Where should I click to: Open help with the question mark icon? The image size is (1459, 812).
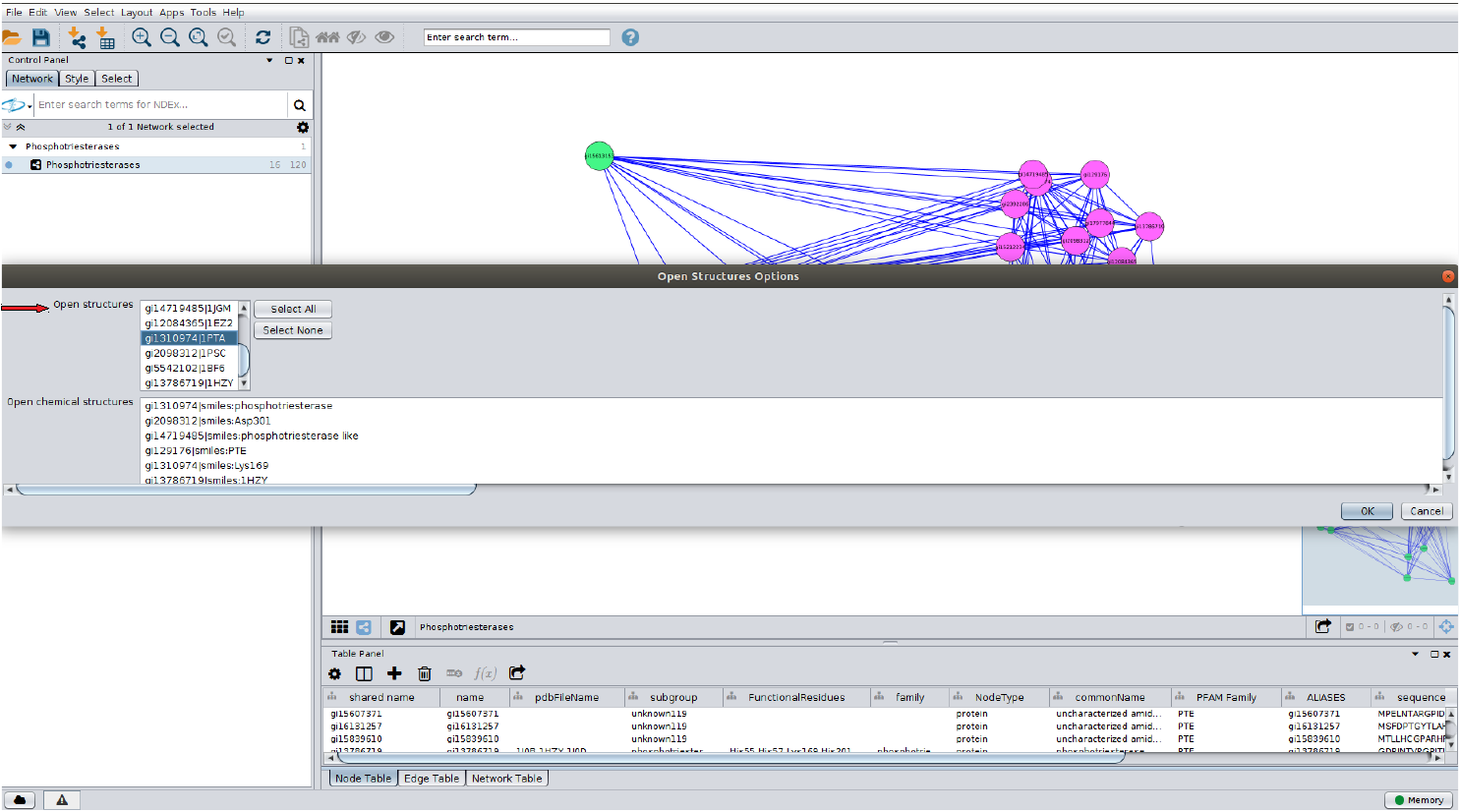(630, 37)
